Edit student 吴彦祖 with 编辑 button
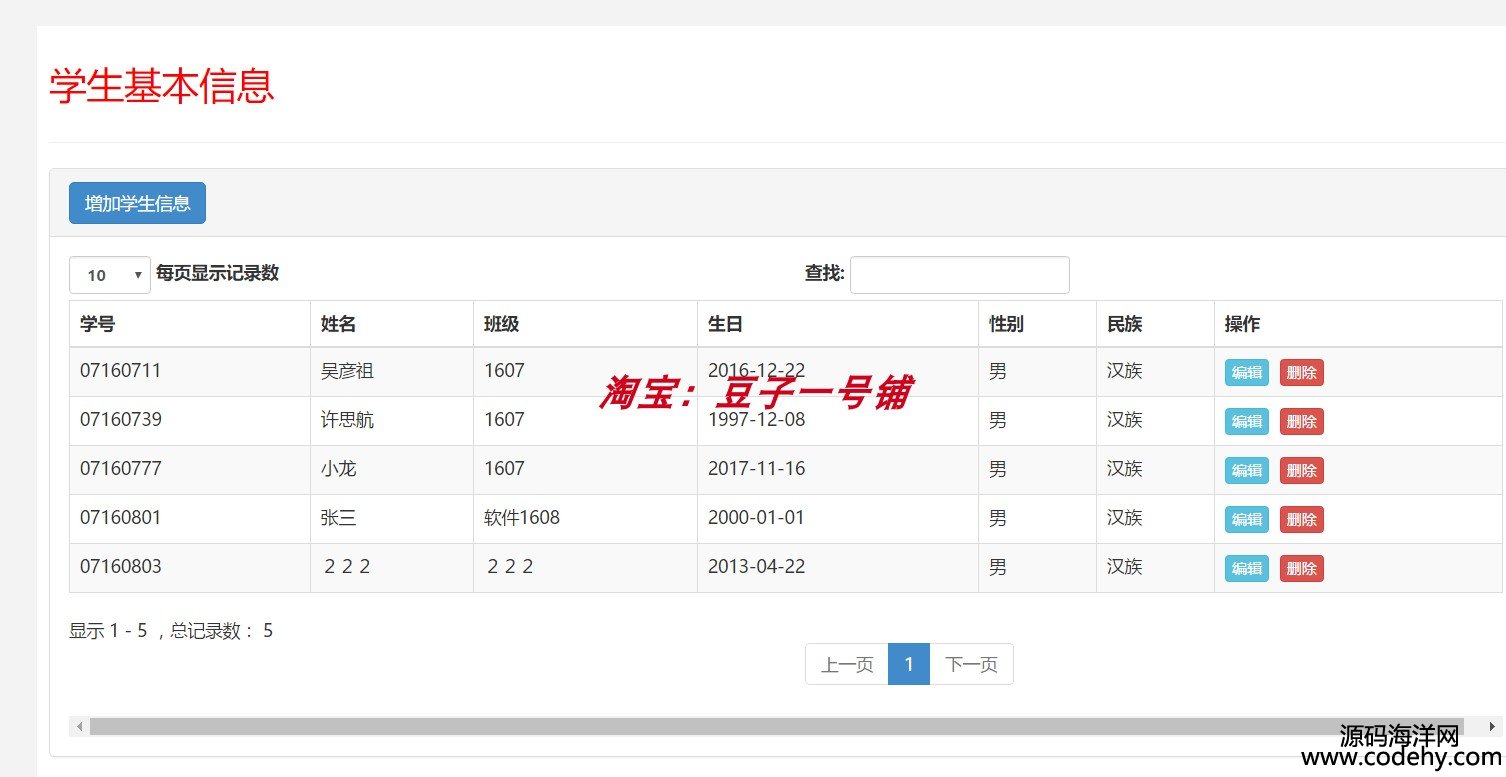The image size is (1506, 777). pyautogui.click(x=1246, y=373)
